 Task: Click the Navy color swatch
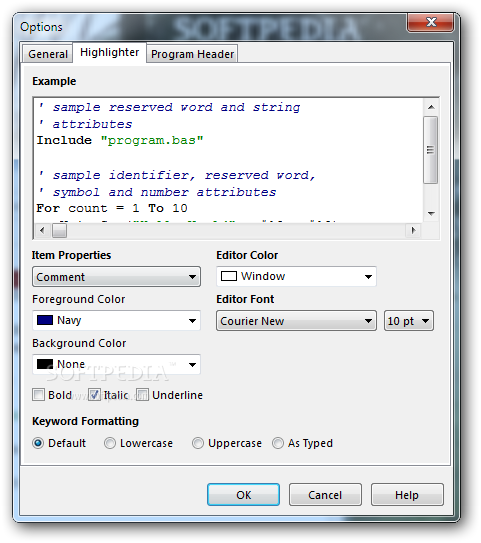45,320
